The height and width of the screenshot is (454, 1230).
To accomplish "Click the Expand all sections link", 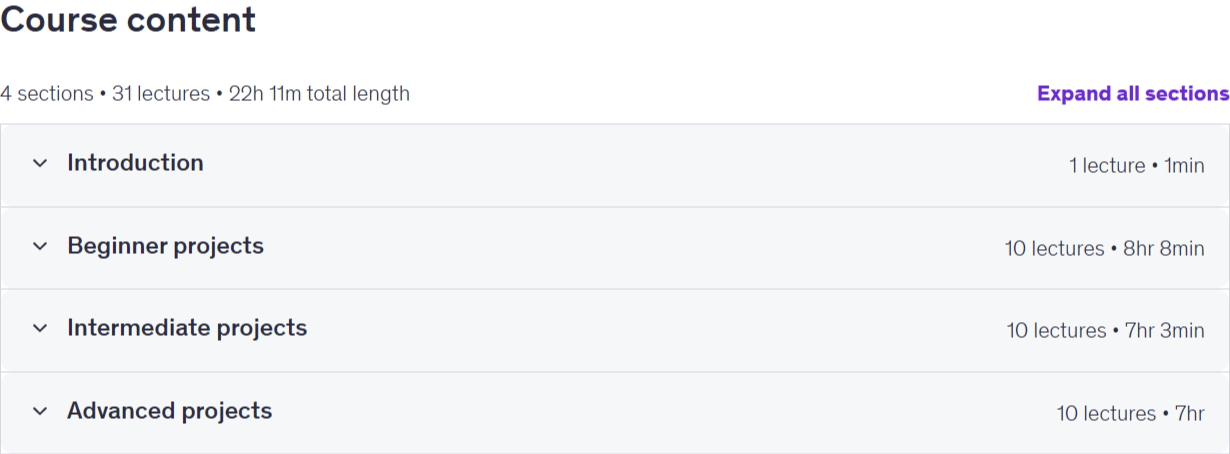I will click(1133, 93).
